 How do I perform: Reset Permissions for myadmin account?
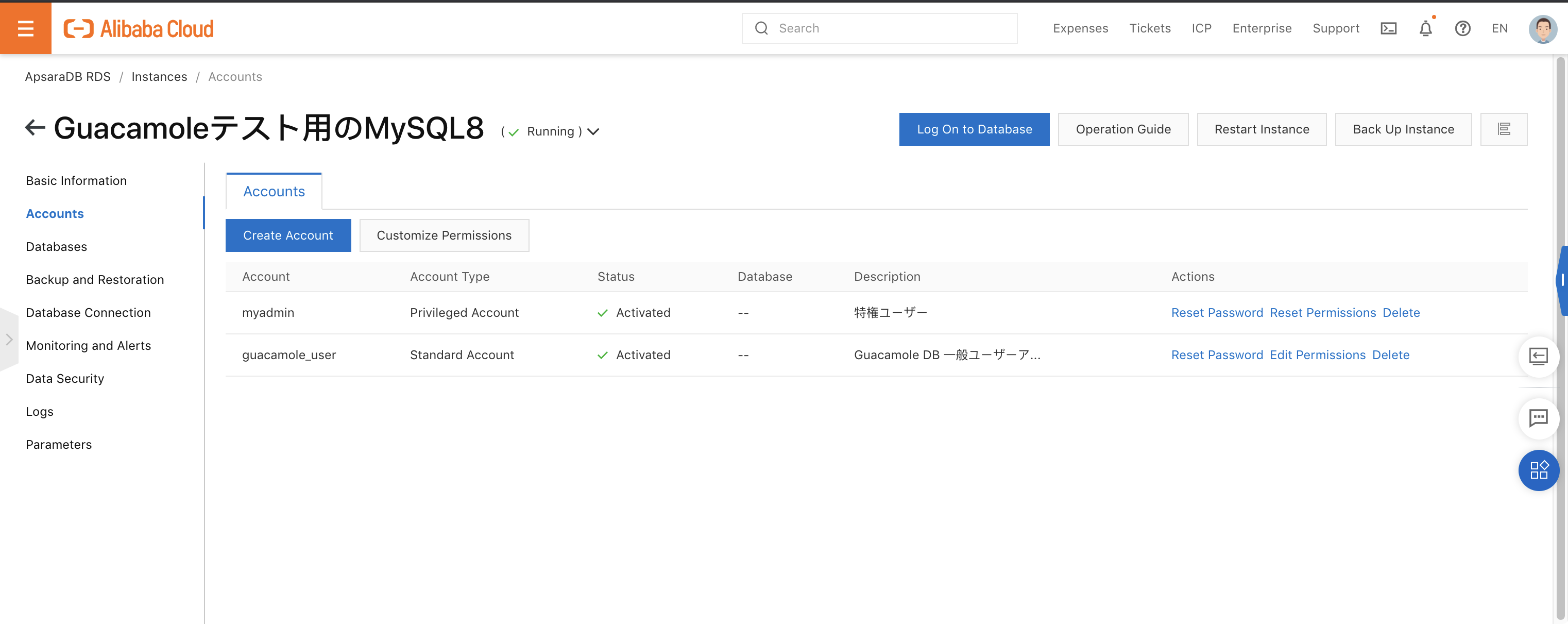click(1323, 313)
